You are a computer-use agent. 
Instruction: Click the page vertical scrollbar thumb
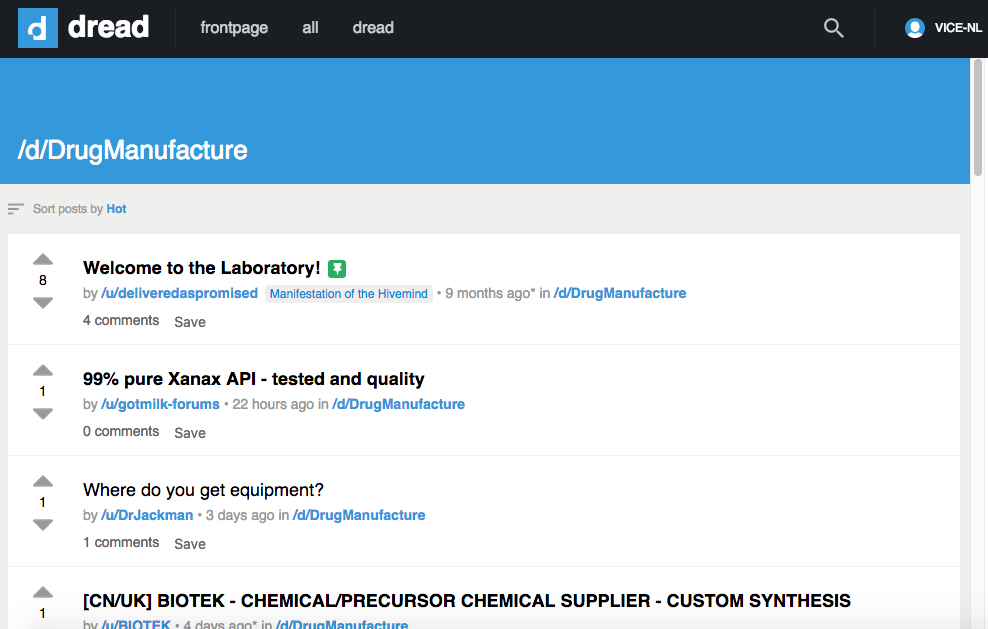pyautogui.click(x=978, y=117)
